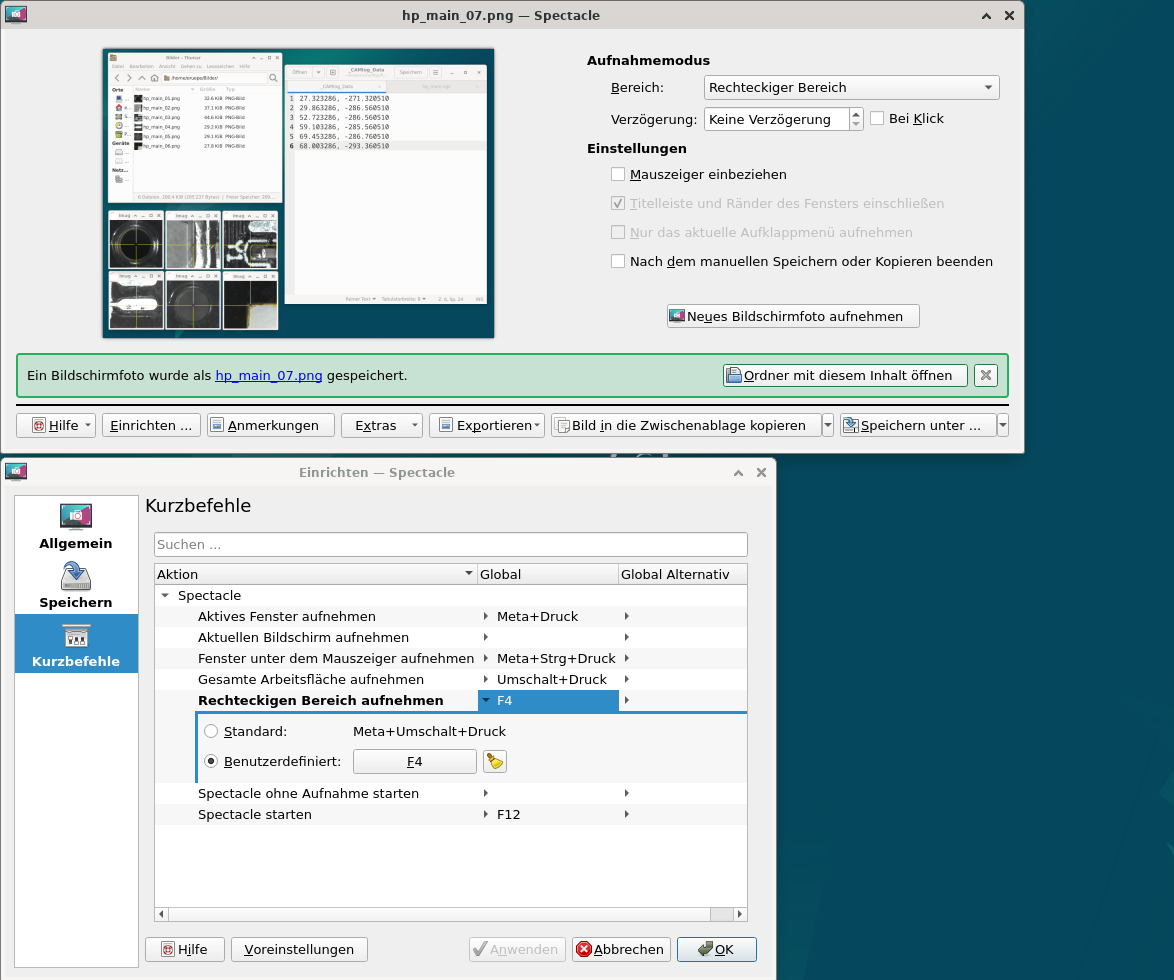Open the Bereich capture mode dropdown

pyautogui.click(x=851, y=88)
